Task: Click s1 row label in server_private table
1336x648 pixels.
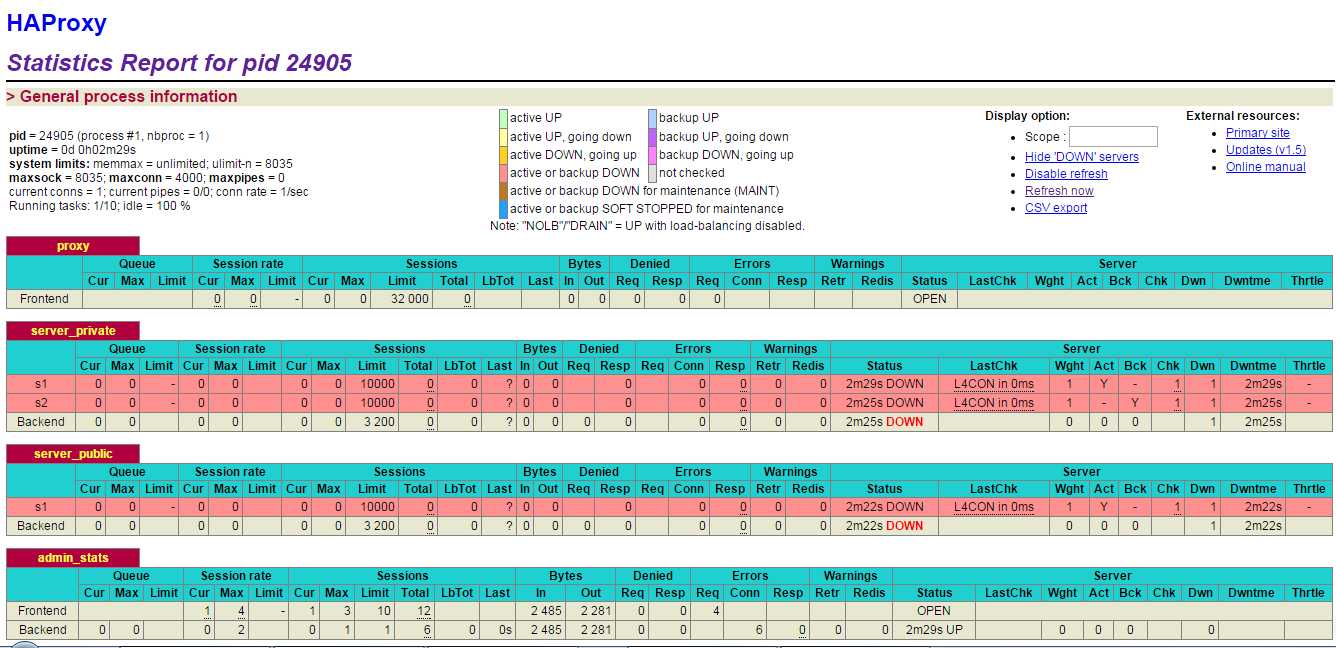Action: coord(41,384)
